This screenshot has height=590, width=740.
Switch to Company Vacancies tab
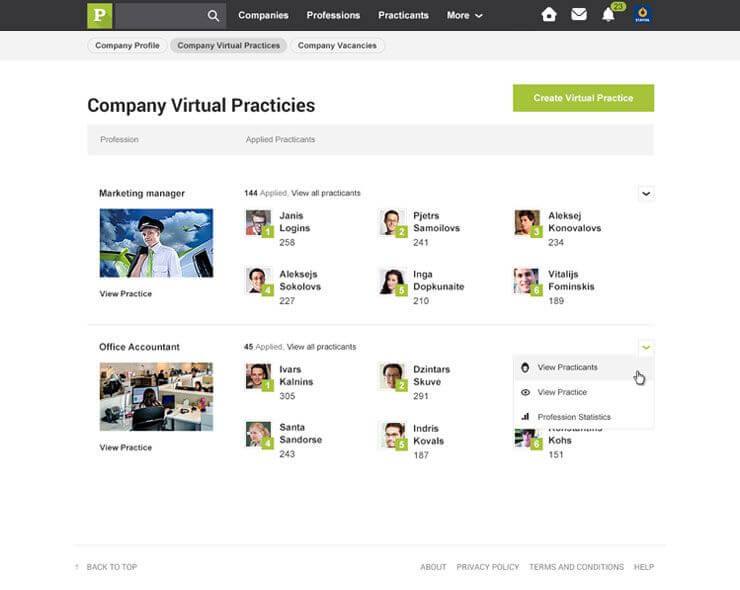pyautogui.click(x=337, y=46)
